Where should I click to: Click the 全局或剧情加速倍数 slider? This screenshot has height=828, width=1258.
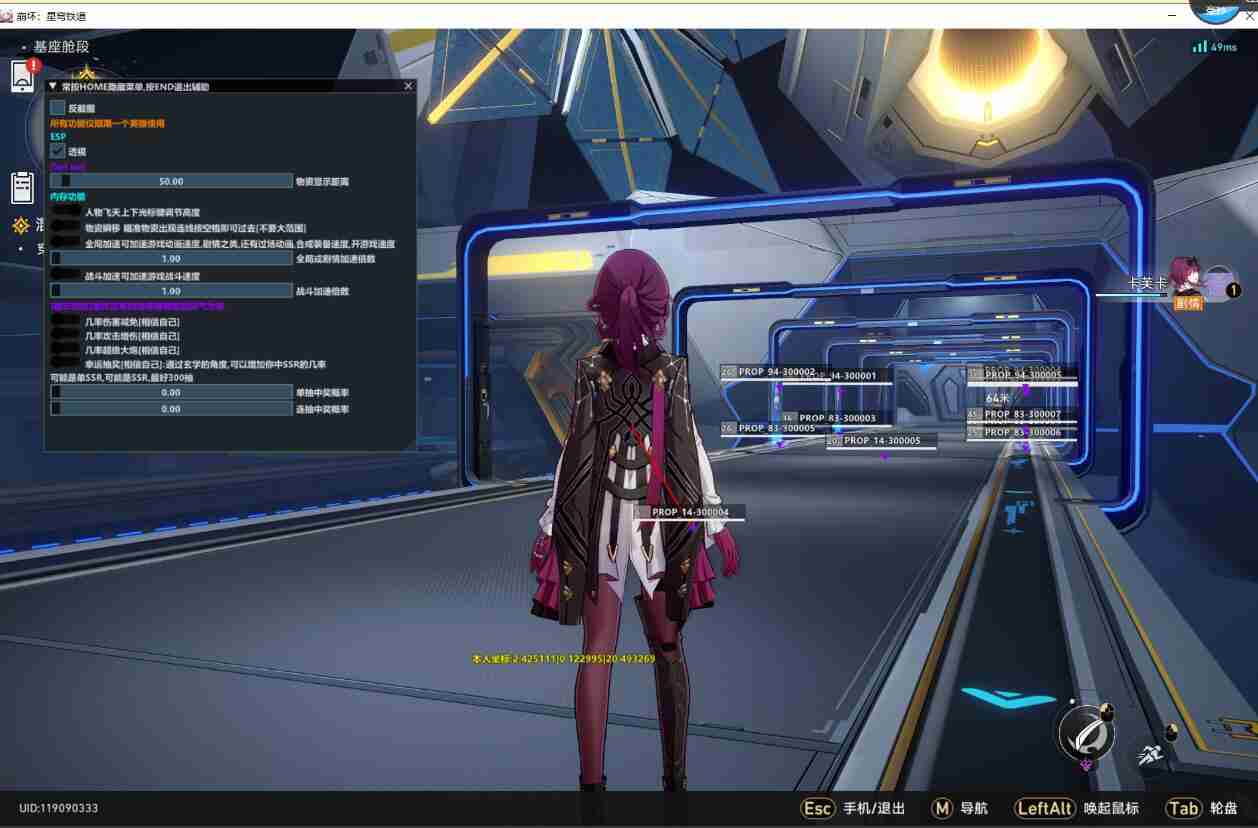171,258
